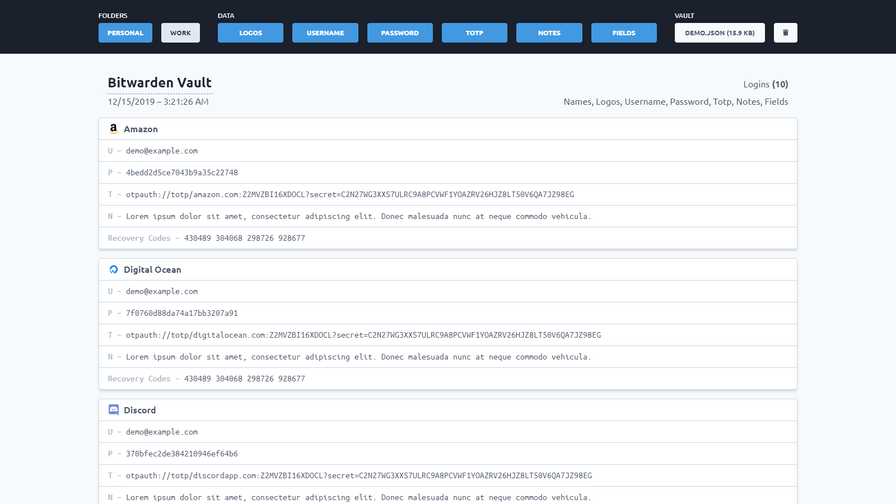Image resolution: width=896 pixels, height=504 pixels.
Task: Click the DEMO.JSON vault file button
Action: tap(719, 33)
